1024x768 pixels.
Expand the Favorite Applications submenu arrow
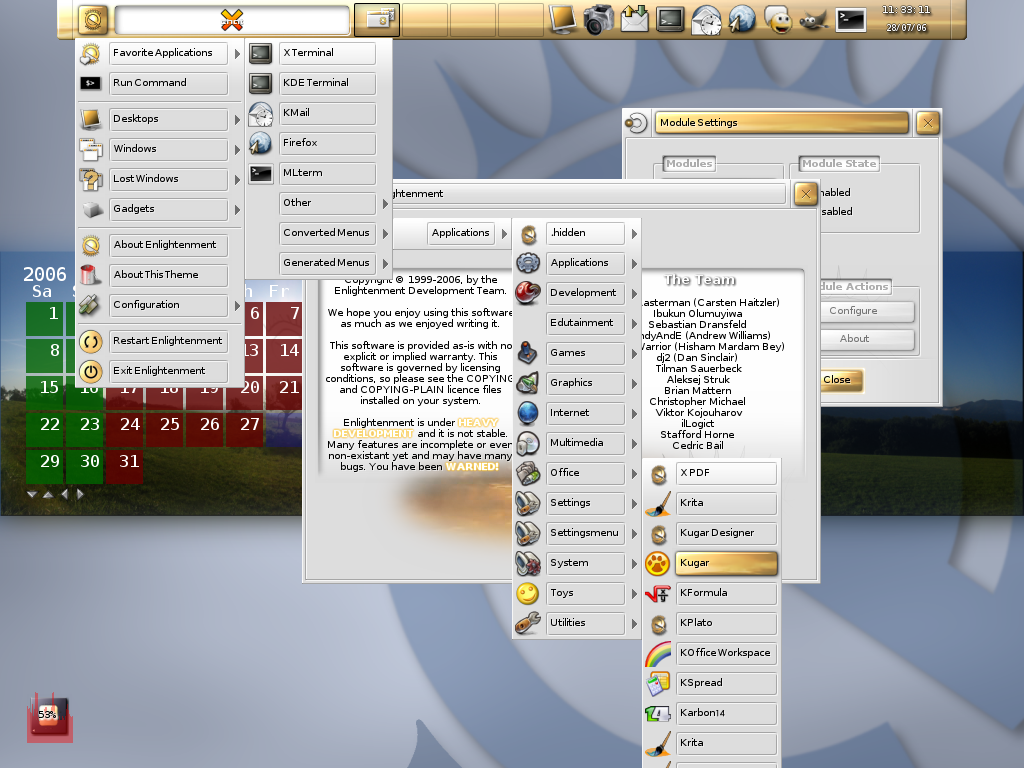237,53
